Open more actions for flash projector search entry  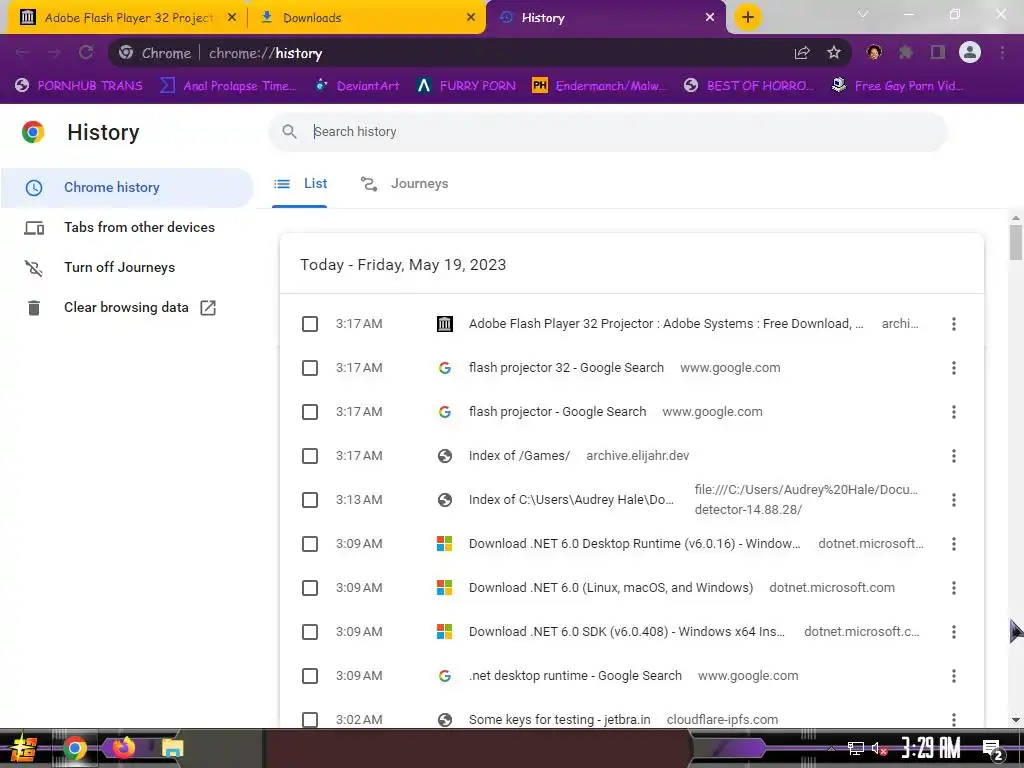(x=953, y=412)
